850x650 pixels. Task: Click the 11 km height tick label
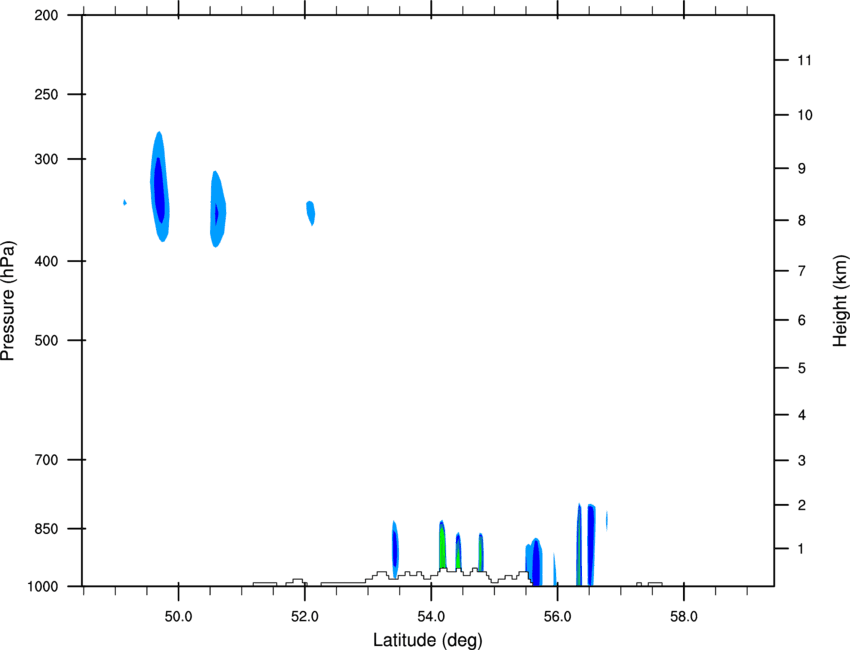pos(804,60)
